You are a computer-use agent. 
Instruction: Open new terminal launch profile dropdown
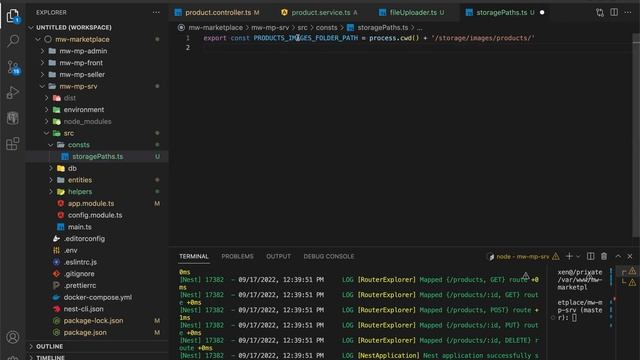578,257
